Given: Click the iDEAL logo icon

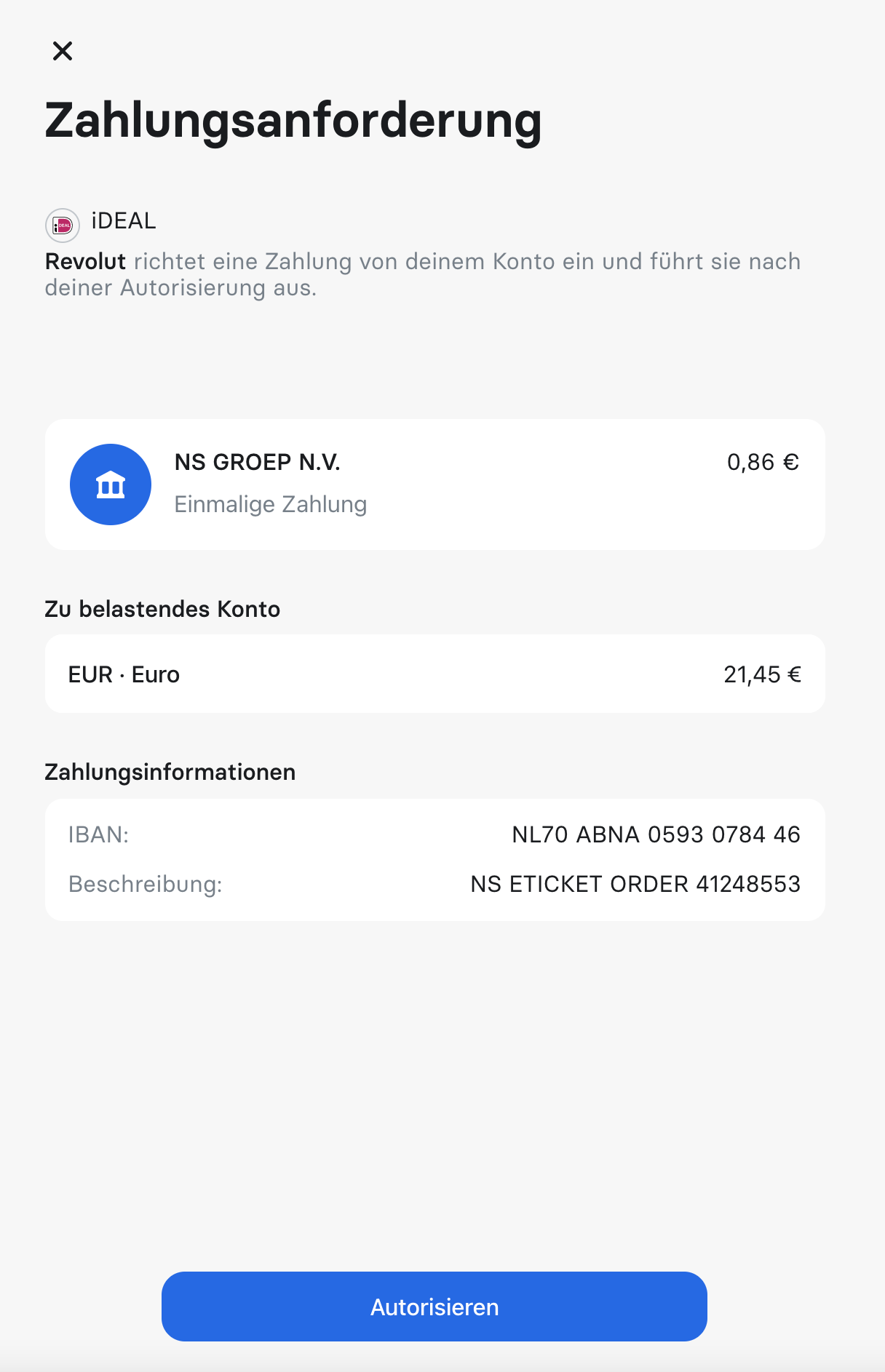Looking at the screenshot, I should 63,226.
